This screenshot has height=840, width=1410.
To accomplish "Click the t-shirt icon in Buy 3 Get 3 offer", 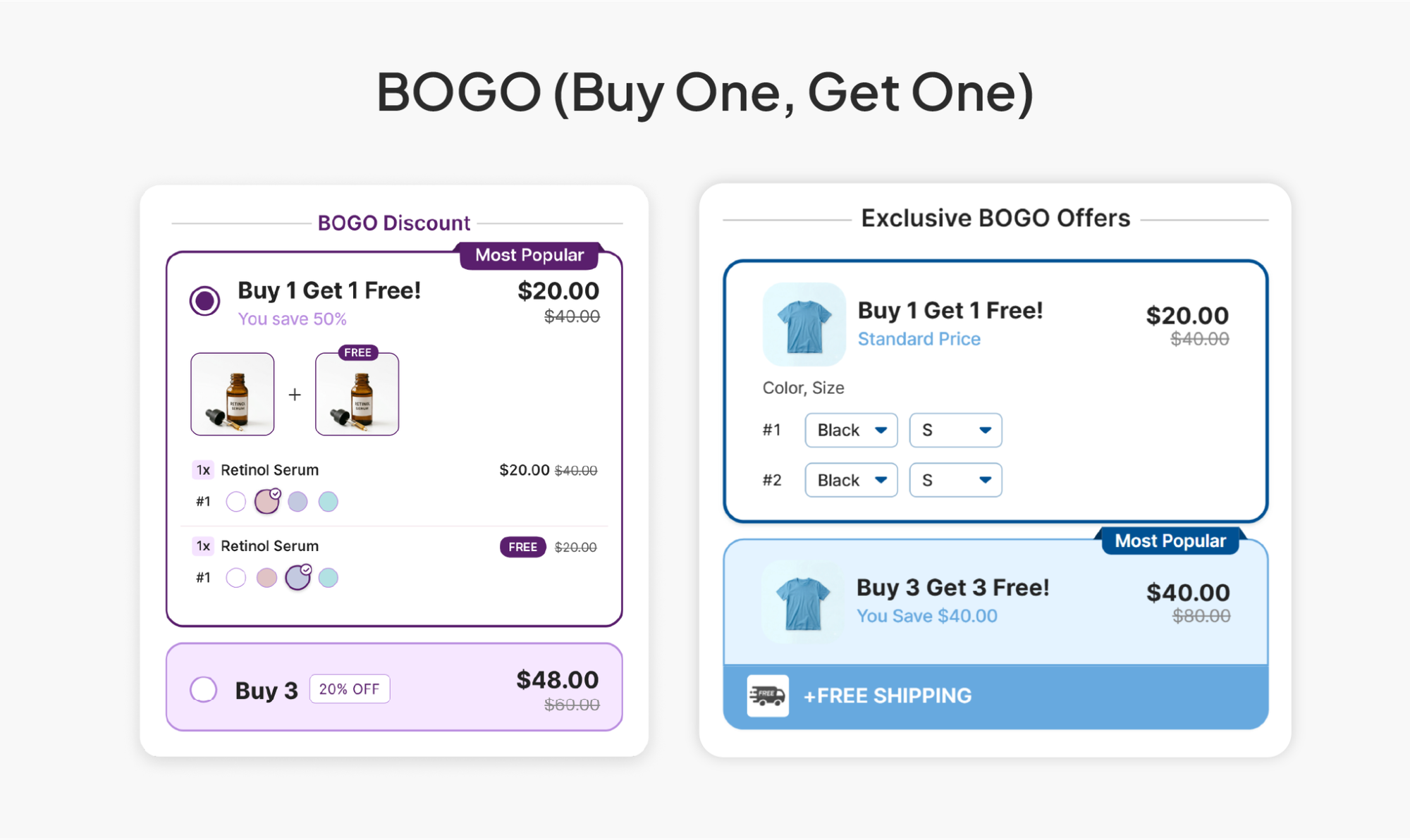I will tap(803, 603).
